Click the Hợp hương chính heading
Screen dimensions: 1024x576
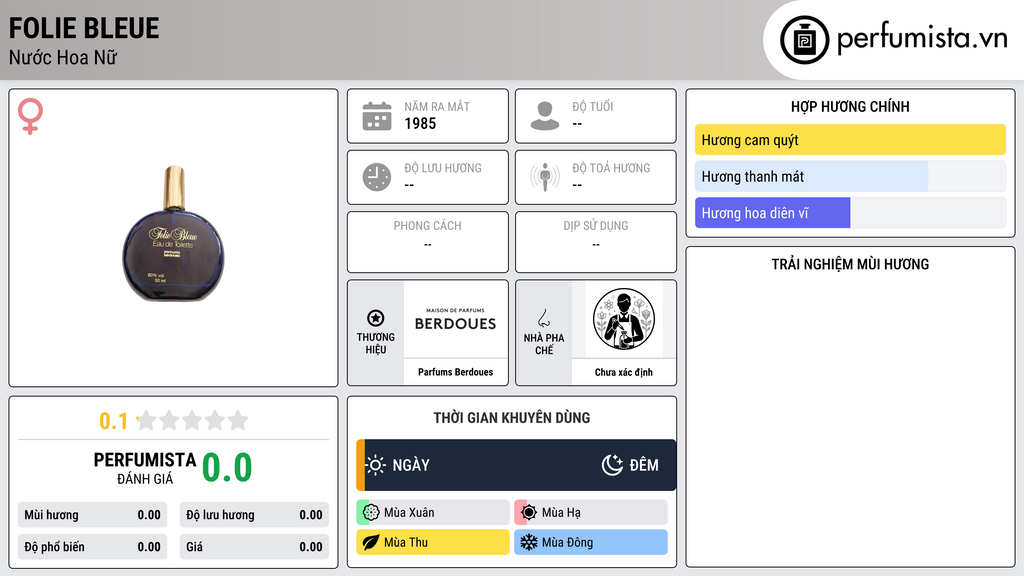click(850, 106)
